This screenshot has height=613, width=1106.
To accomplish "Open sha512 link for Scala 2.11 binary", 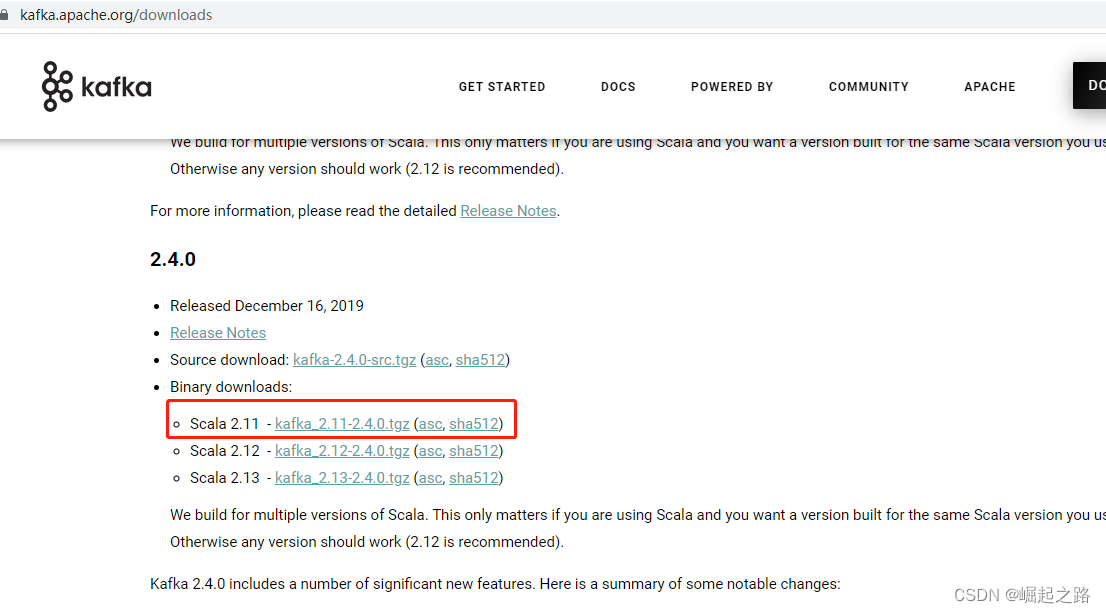I will (474, 424).
